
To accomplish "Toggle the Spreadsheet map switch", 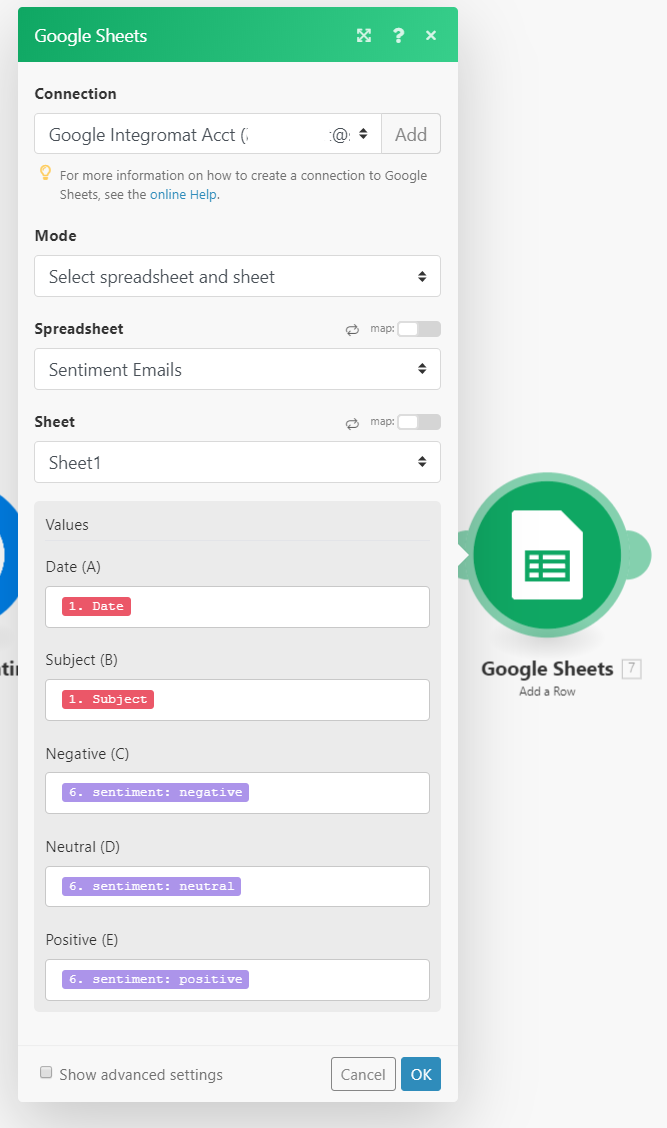I will 419,329.
